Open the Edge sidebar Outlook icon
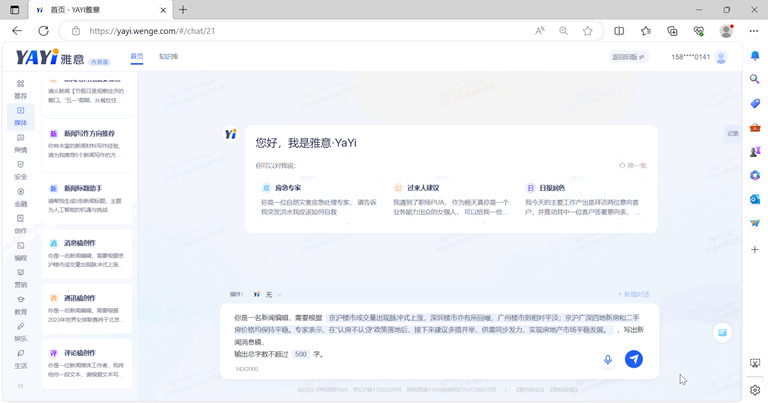Screen dimensions: 768x403 point(755,199)
